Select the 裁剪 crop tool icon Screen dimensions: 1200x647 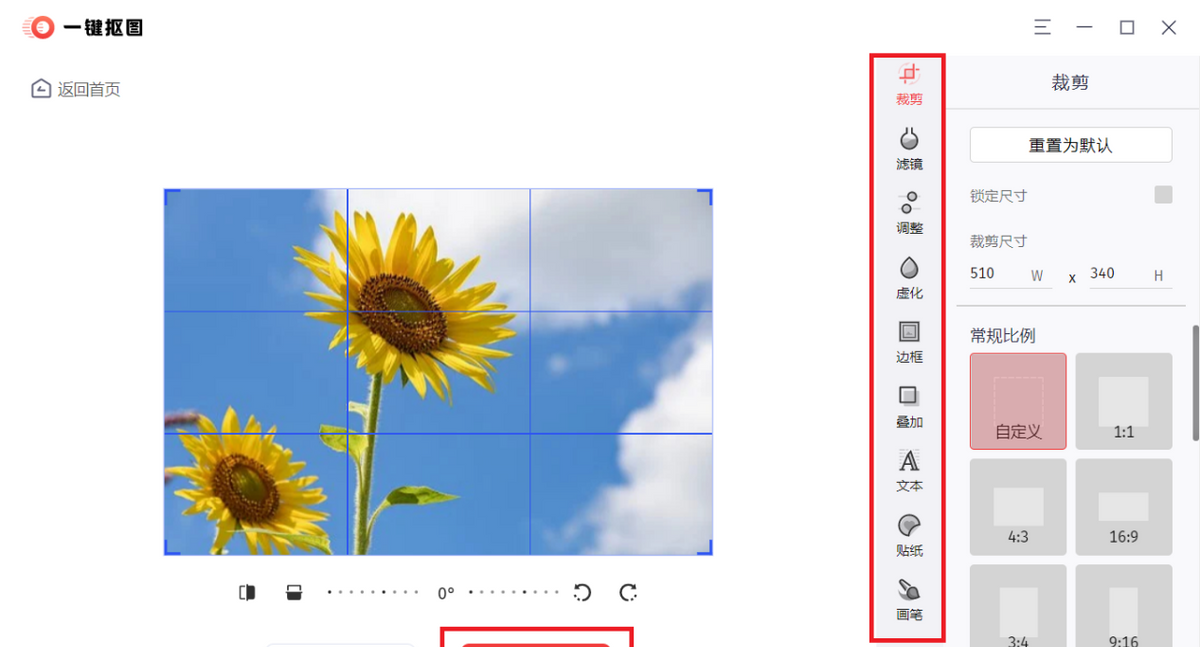click(x=908, y=83)
